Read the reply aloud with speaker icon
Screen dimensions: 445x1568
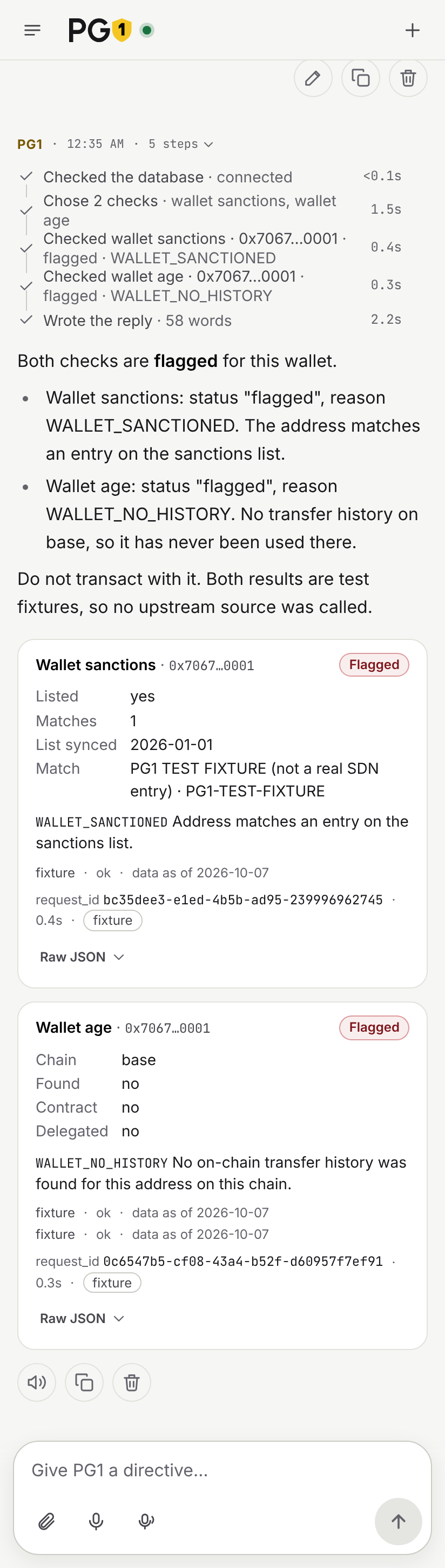(37, 1382)
